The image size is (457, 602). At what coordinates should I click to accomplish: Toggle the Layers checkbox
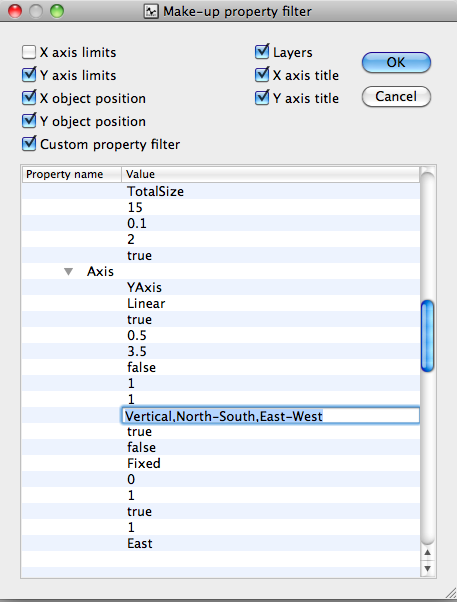click(x=262, y=52)
